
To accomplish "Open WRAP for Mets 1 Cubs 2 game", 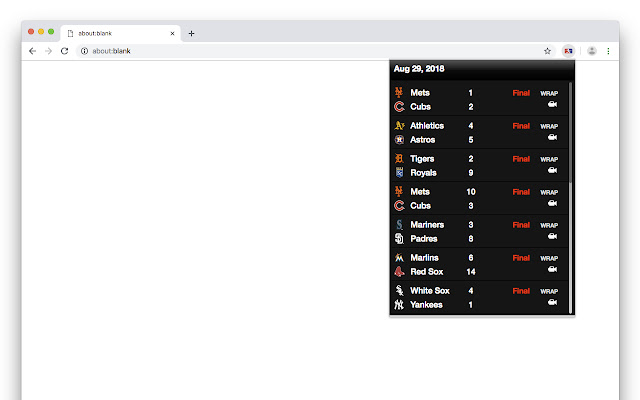I will tap(549, 93).
